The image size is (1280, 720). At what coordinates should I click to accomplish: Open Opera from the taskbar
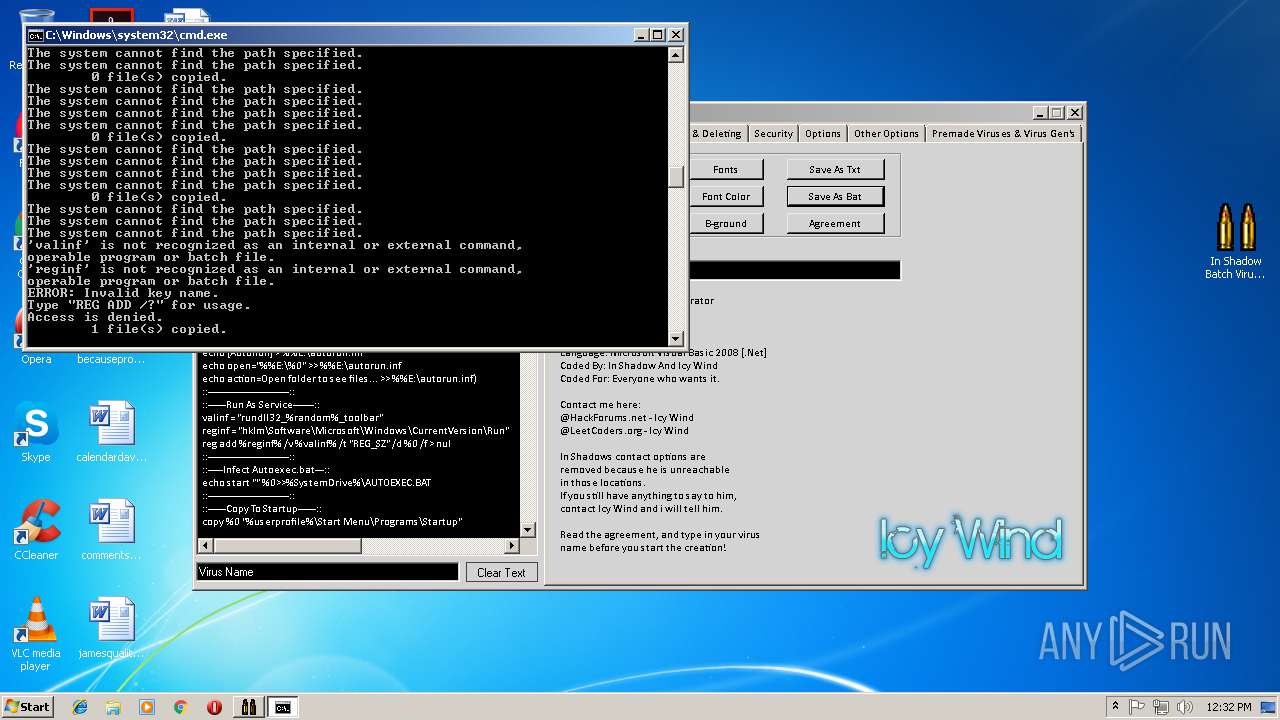point(214,707)
